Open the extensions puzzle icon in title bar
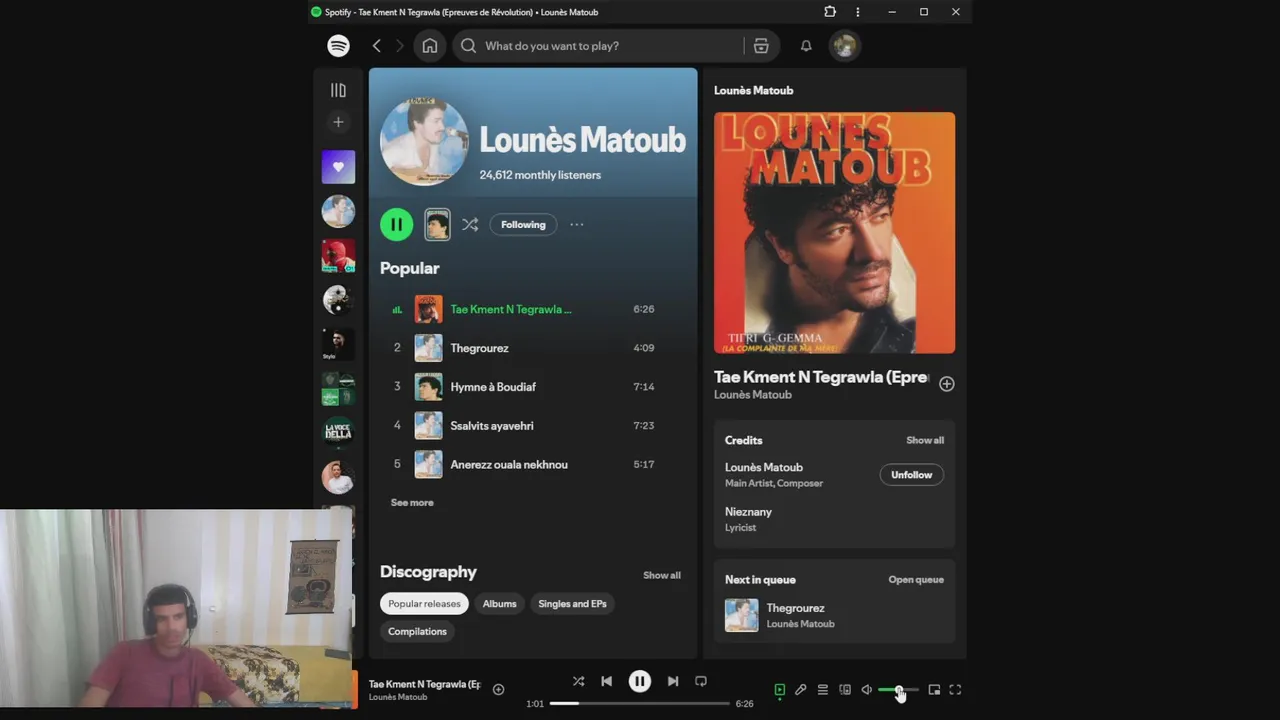 (830, 12)
